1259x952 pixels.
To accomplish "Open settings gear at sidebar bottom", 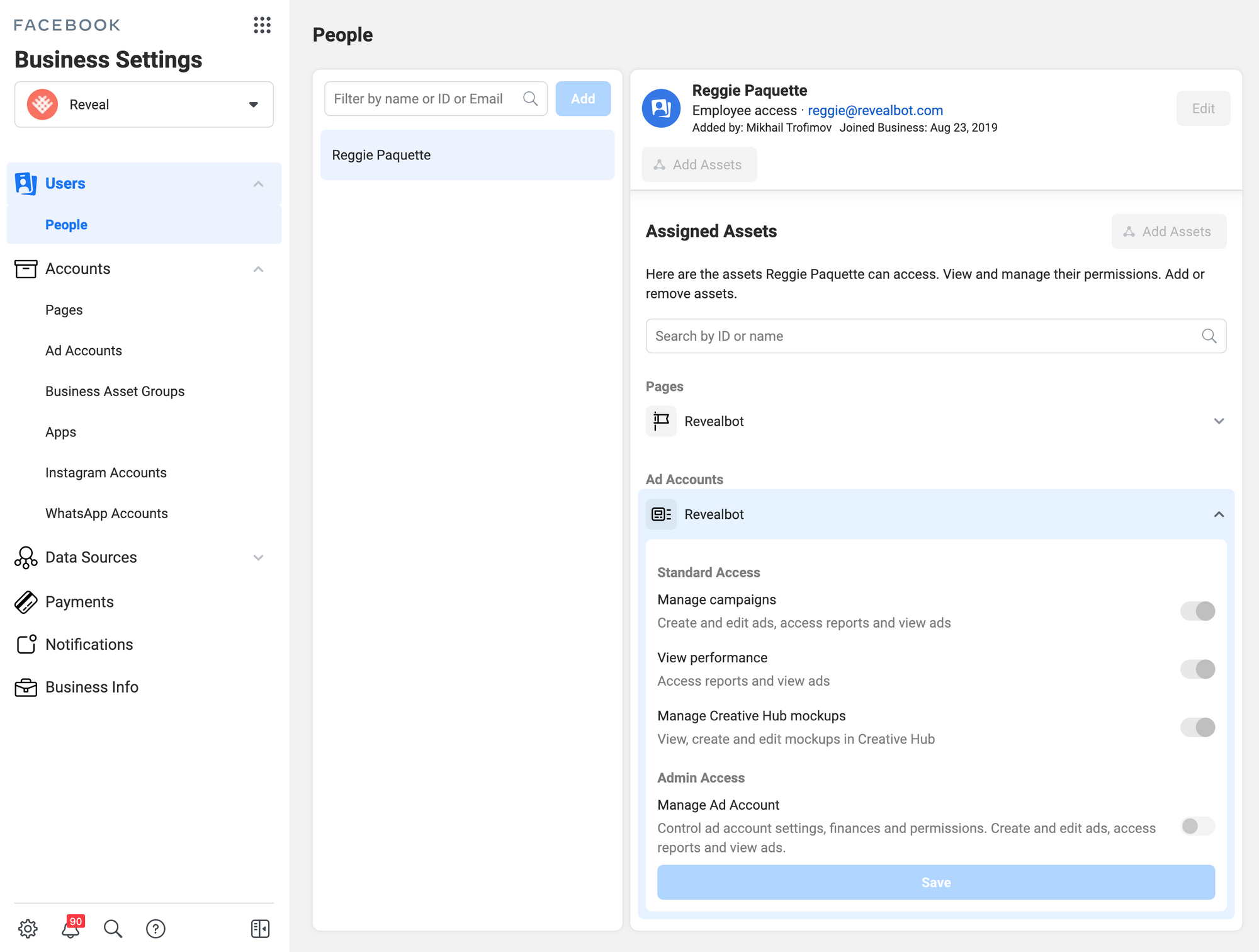I will coord(28,929).
